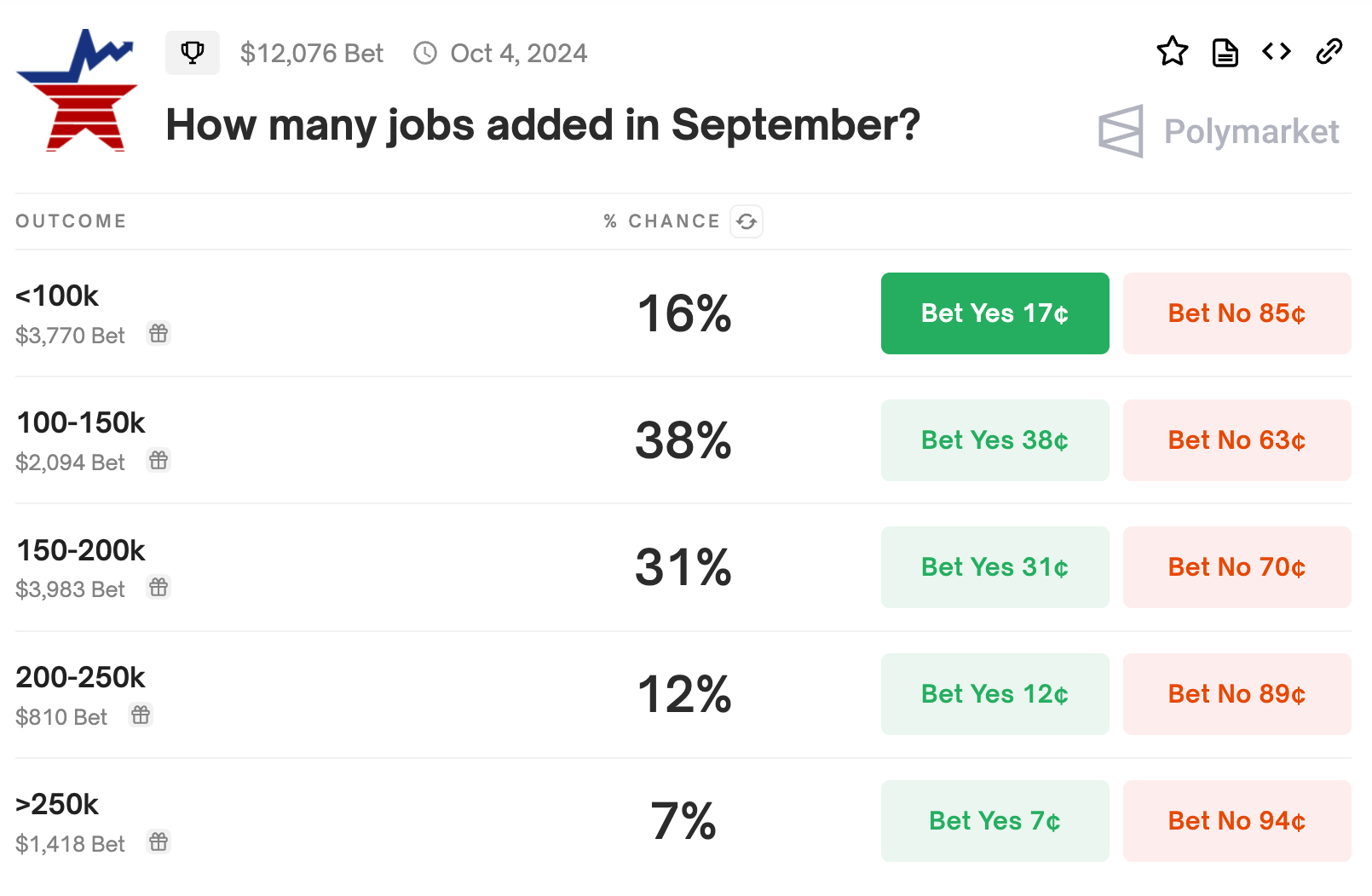
Task: Open the 100-150k outcome row label
Action: [81, 422]
